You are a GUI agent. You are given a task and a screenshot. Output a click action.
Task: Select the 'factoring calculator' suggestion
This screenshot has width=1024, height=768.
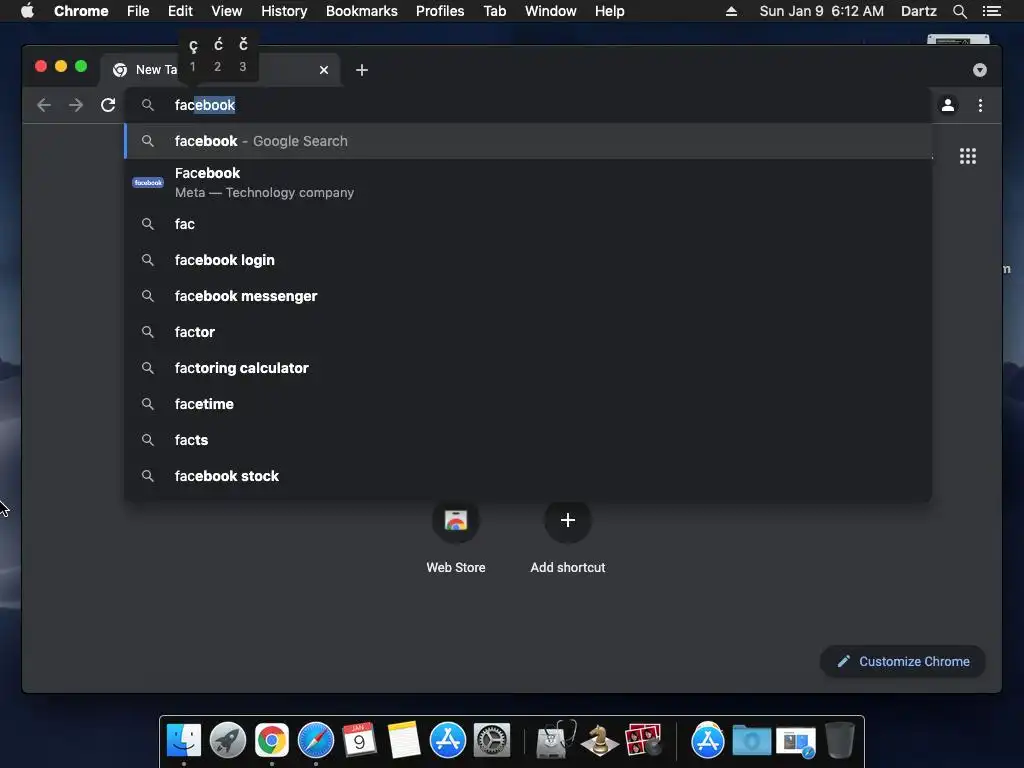[528, 368]
